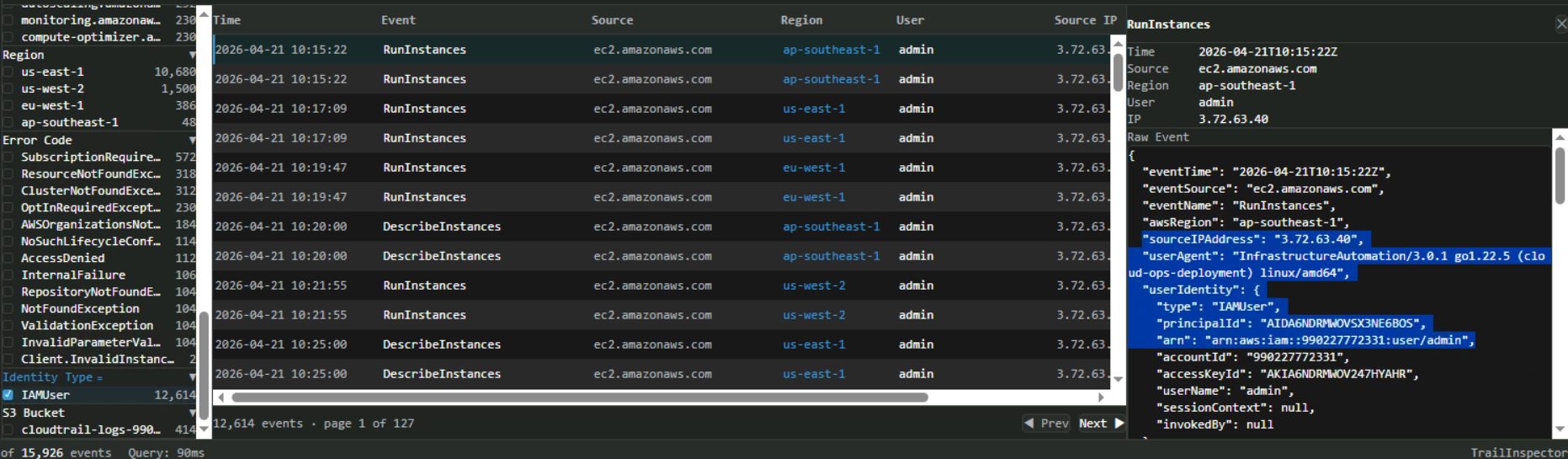Click the Time value 2026-04-21T10:15:22Z in details
This screenshot has width=1568, height=459.
coord(1268,52)
